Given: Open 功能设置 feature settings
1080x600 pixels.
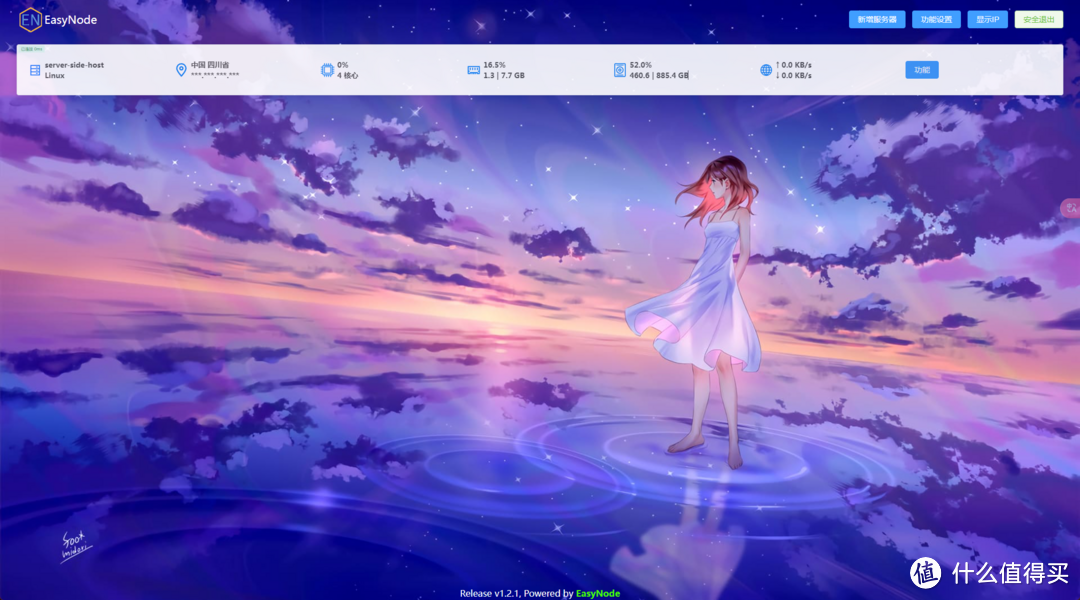Looking at the screenshot, I should pos(938,19).
